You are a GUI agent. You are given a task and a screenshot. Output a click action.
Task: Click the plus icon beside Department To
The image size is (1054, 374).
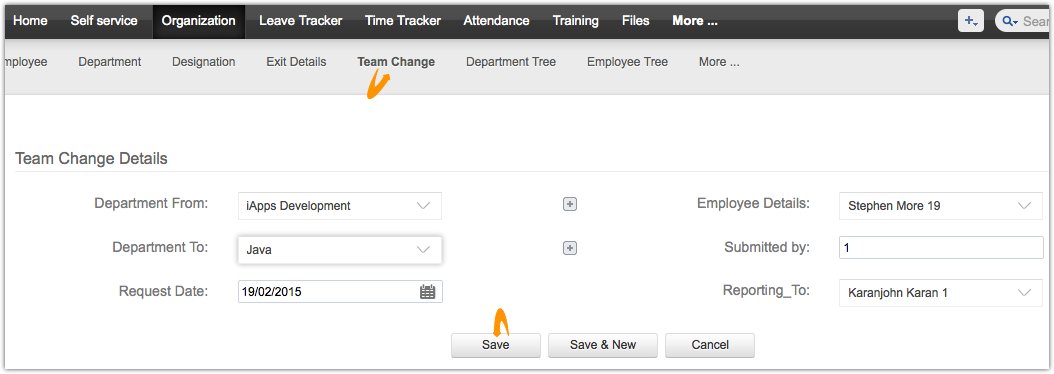point(570,248)
